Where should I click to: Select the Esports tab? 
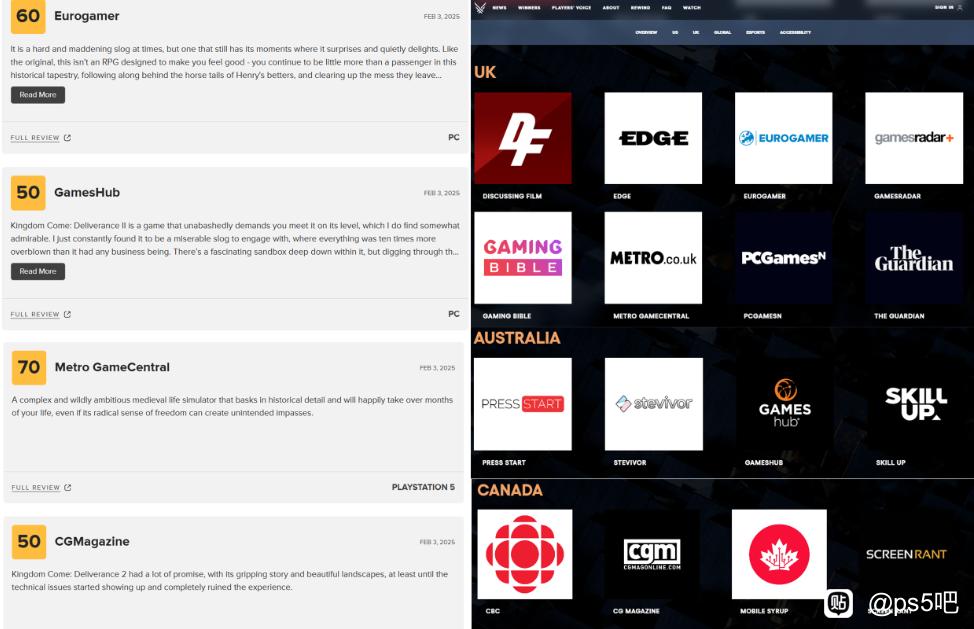tap(755, 32)
